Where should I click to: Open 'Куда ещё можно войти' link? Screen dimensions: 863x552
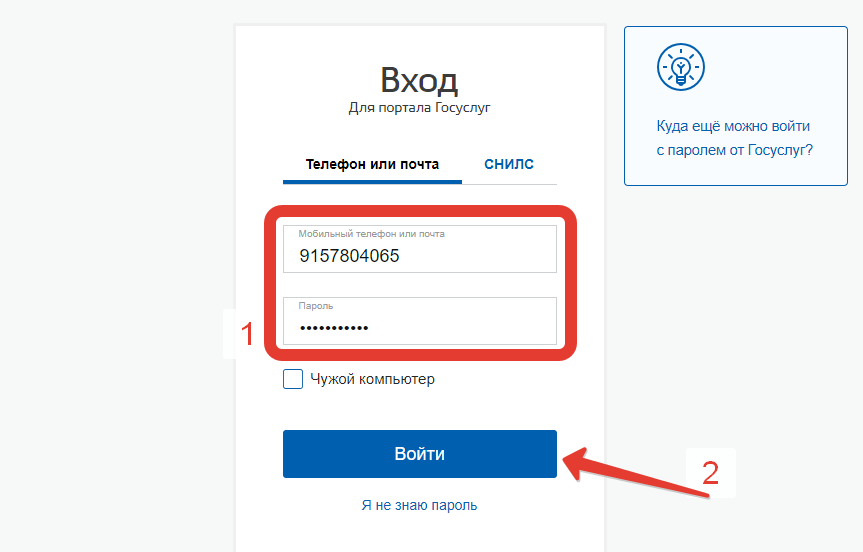click(x=733, y=127)
